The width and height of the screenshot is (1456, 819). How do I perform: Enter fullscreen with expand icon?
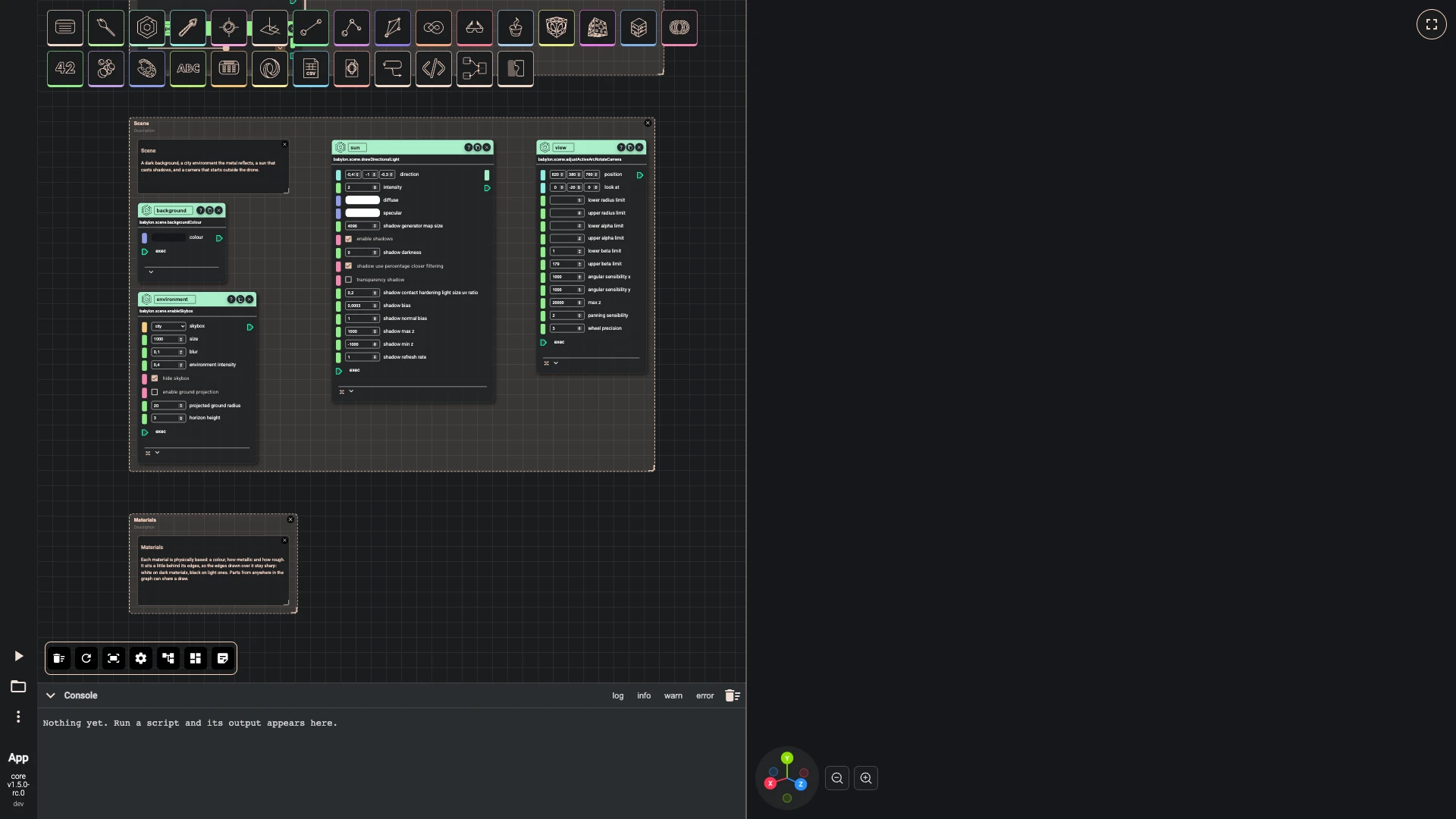pos(1432,24)
